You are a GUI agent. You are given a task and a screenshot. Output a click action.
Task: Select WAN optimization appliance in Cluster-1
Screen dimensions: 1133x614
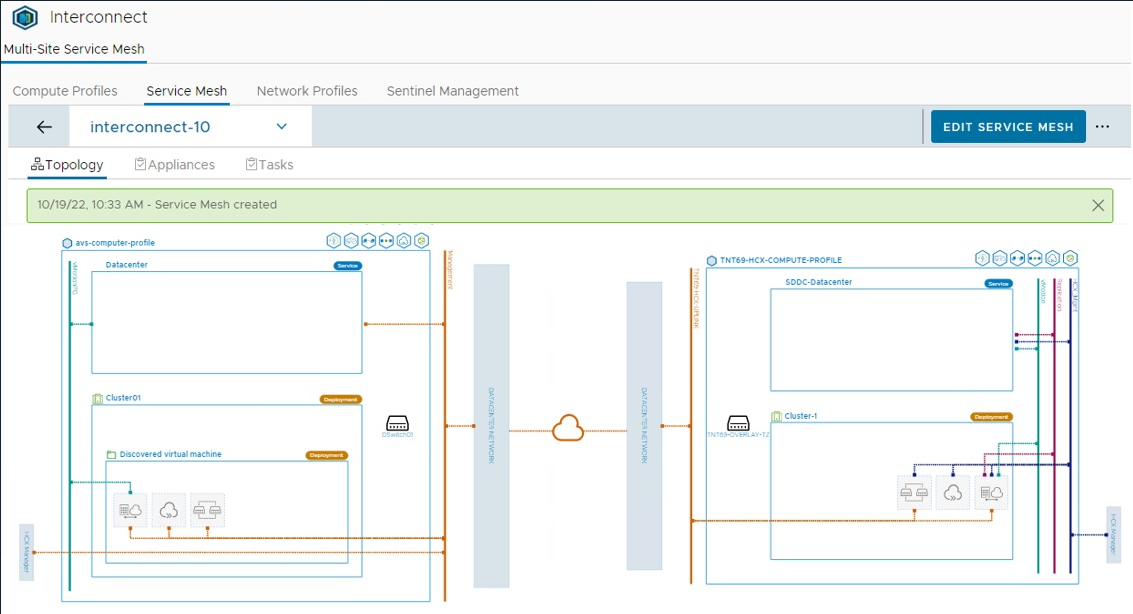tap(952, 493)
